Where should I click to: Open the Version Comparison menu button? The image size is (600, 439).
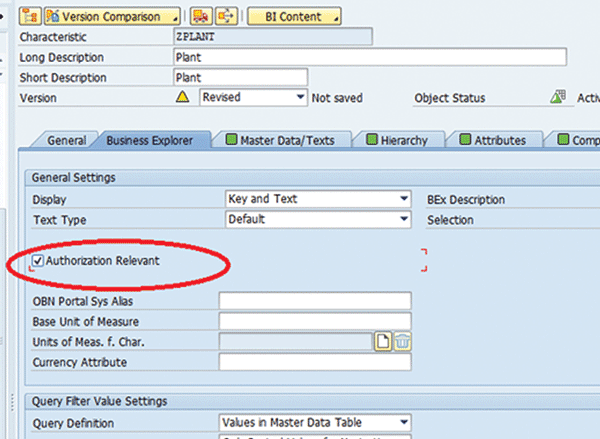click(x=115, y=16)
